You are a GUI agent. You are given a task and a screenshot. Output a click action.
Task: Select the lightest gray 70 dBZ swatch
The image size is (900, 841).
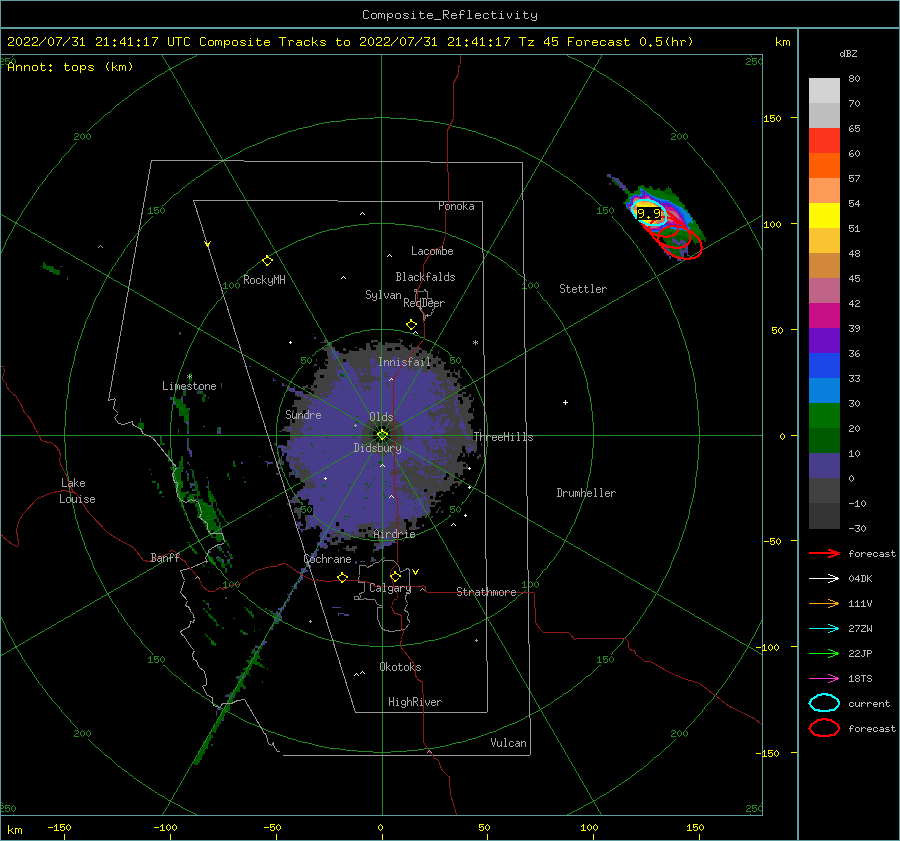[x=824, y=91]
